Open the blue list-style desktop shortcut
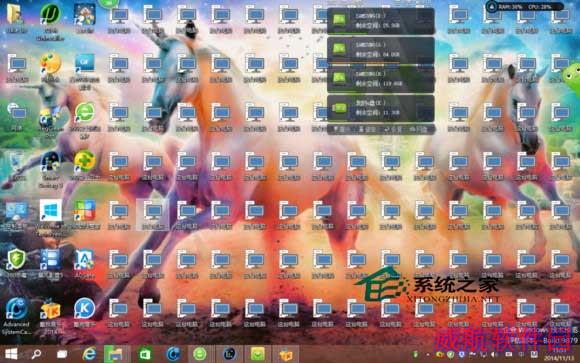 click(x=50, y=260)
